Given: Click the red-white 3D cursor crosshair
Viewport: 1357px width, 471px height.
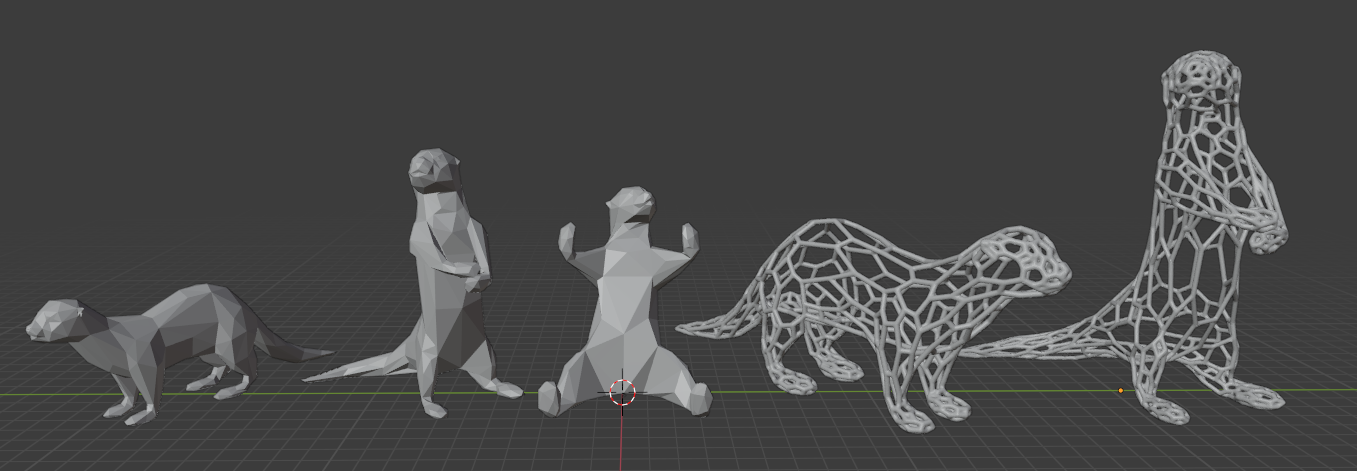Looking at the screenshot, I should 622,392.
